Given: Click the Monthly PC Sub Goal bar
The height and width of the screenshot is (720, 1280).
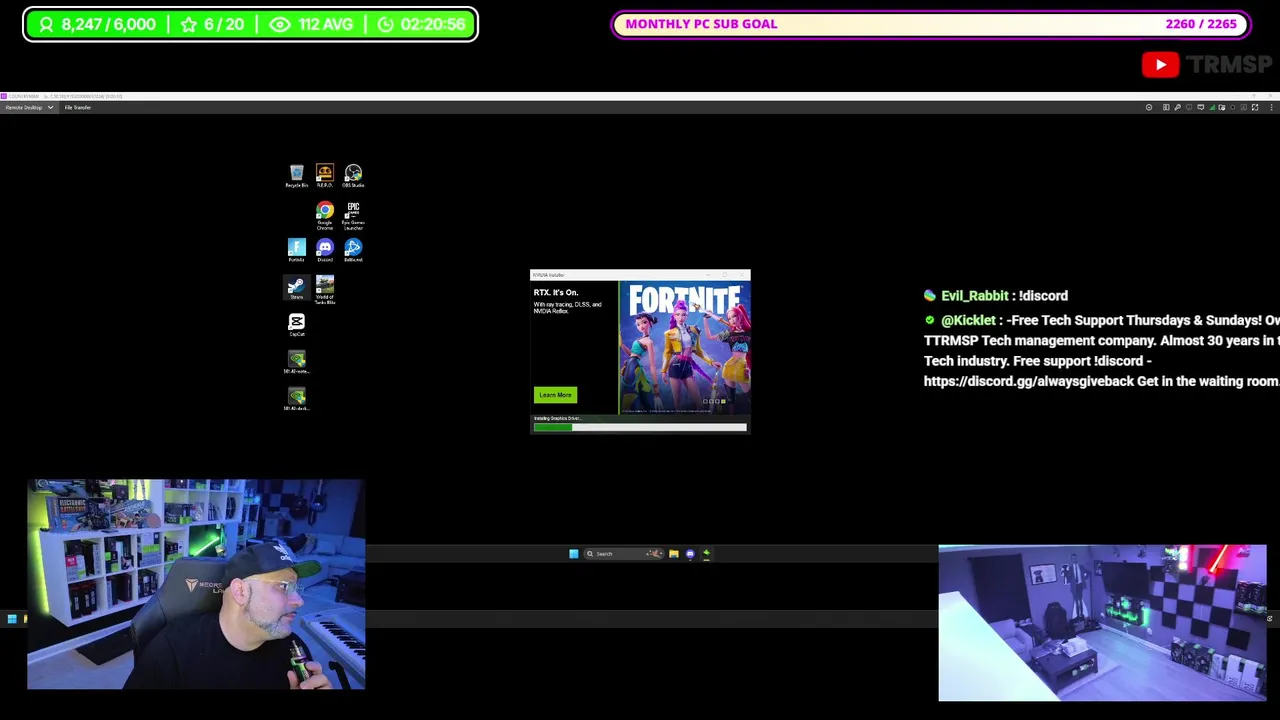Looking at the screenshot, I should tap(930, 24).
